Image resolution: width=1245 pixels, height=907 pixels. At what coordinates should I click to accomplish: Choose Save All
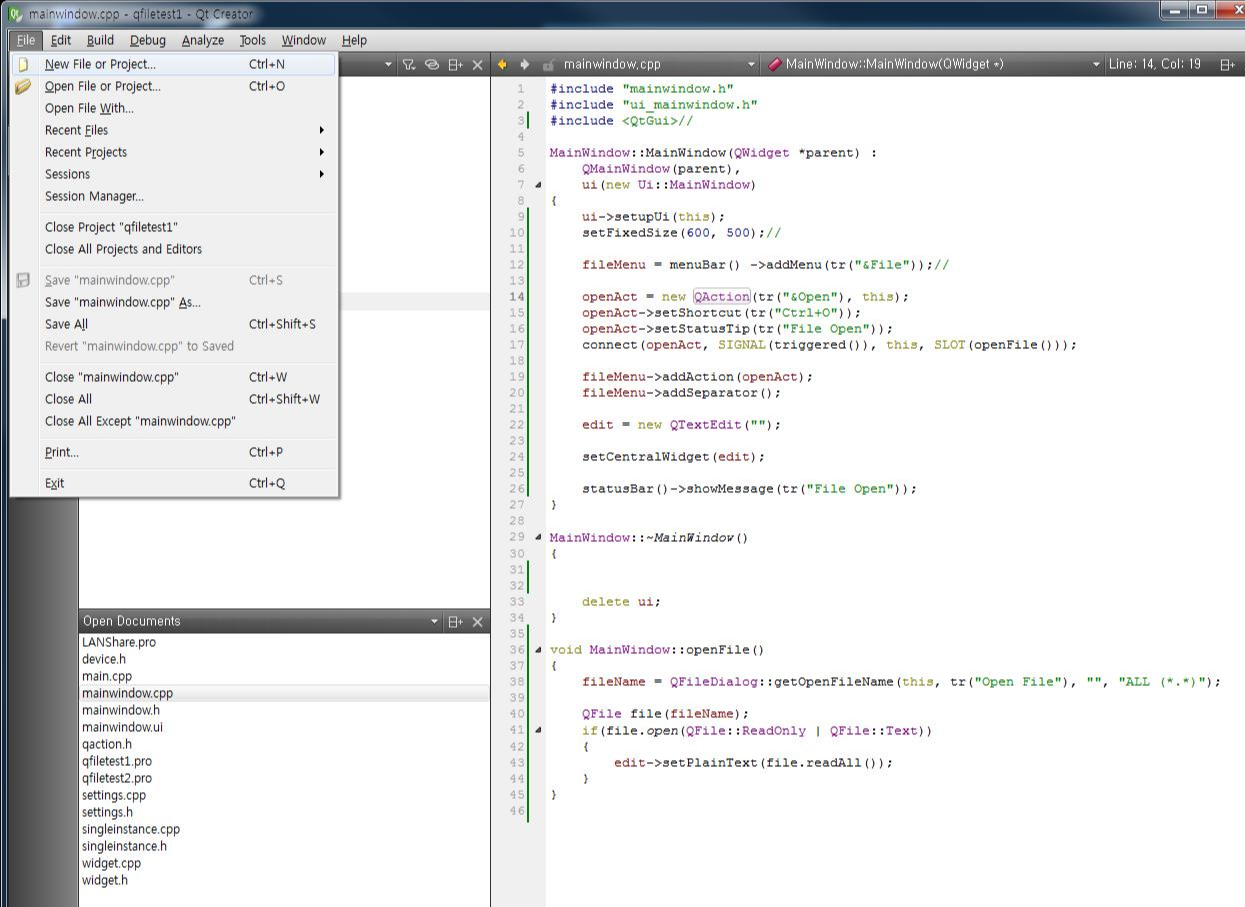(x=174, y=324)
